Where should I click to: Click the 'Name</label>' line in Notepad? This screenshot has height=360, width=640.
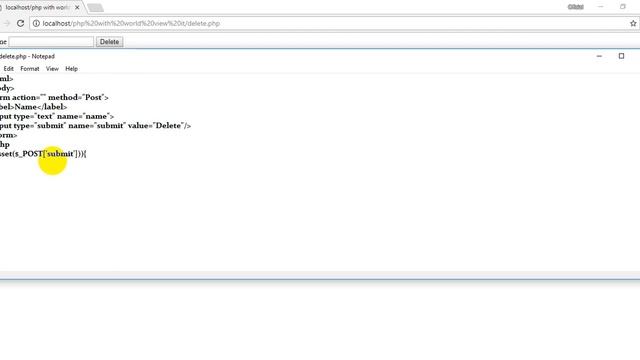coord(33,107)
